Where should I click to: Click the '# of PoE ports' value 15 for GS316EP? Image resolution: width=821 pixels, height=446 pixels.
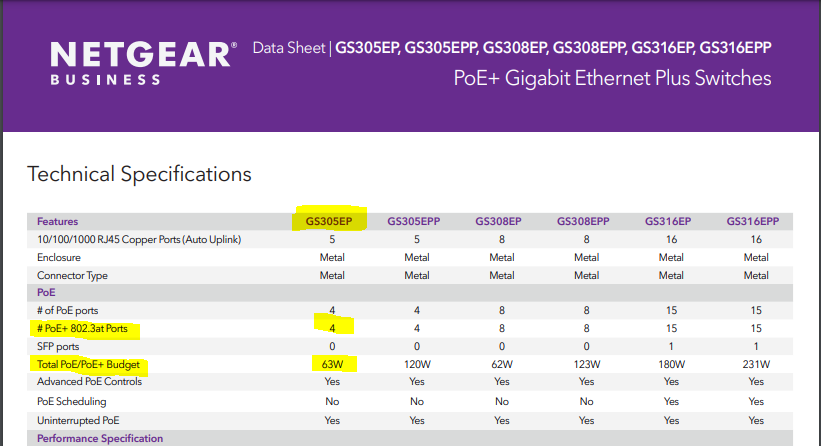click(671, 310)
